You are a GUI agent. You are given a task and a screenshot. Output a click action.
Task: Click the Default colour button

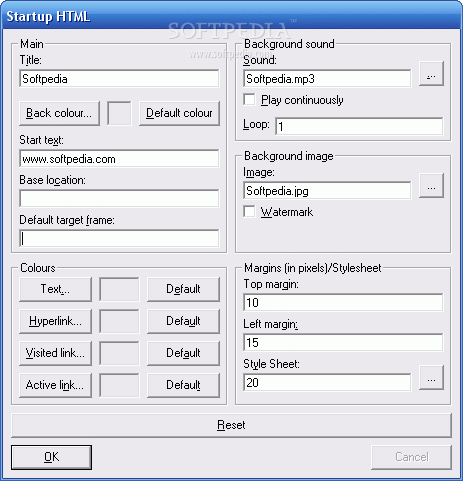(x=179, y=113)
